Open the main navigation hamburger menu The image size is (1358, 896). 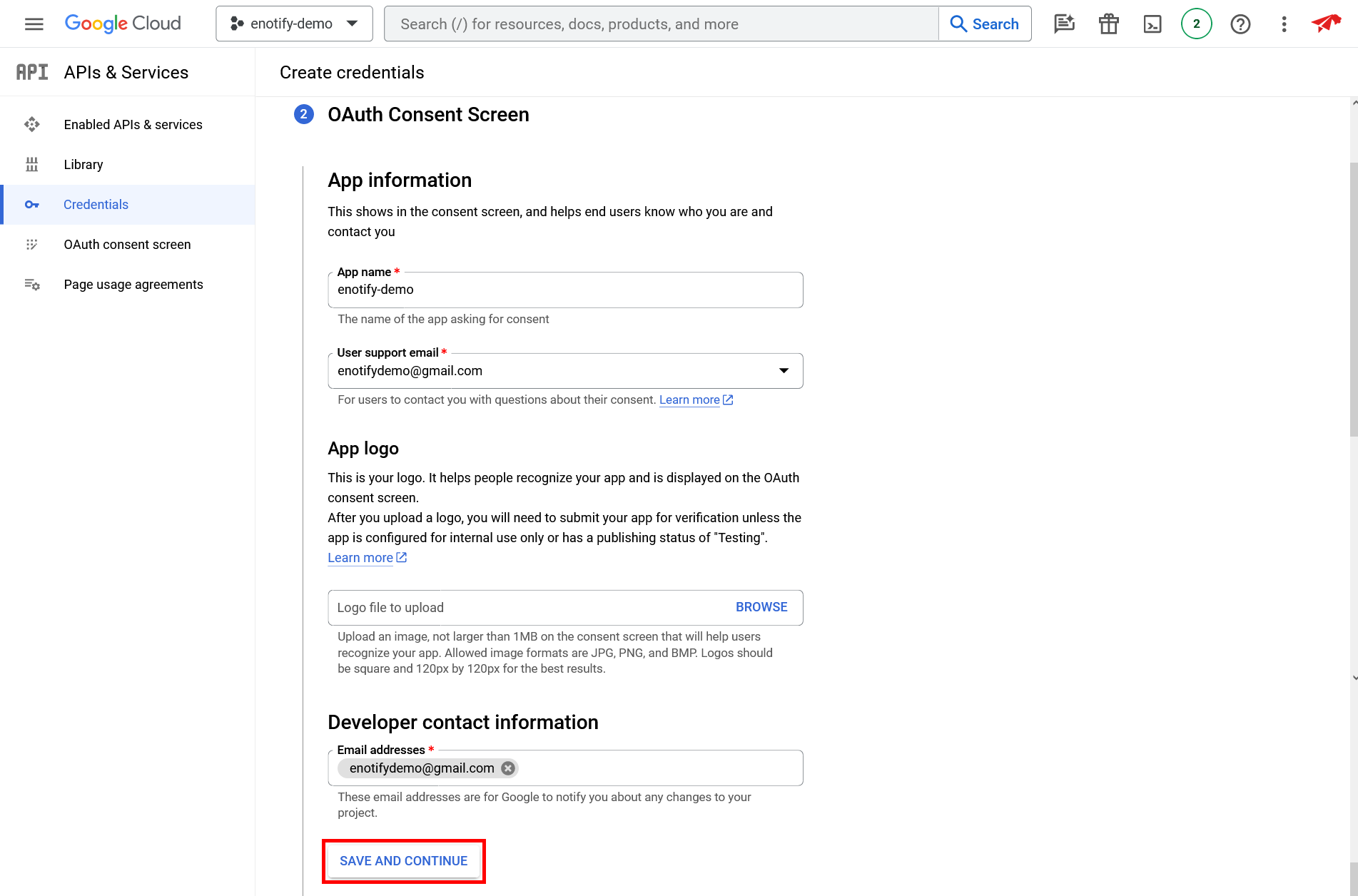(34, 24)
